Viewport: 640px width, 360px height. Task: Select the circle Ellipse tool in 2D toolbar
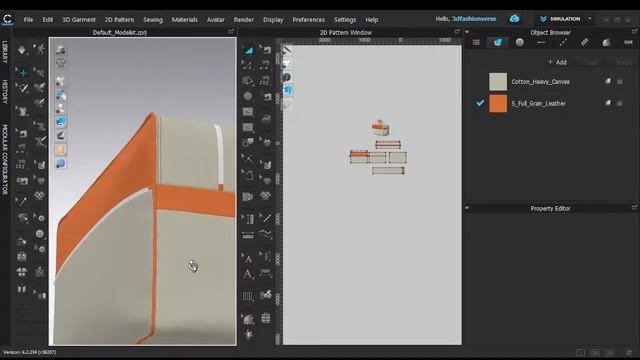click(x=248, y=96)
